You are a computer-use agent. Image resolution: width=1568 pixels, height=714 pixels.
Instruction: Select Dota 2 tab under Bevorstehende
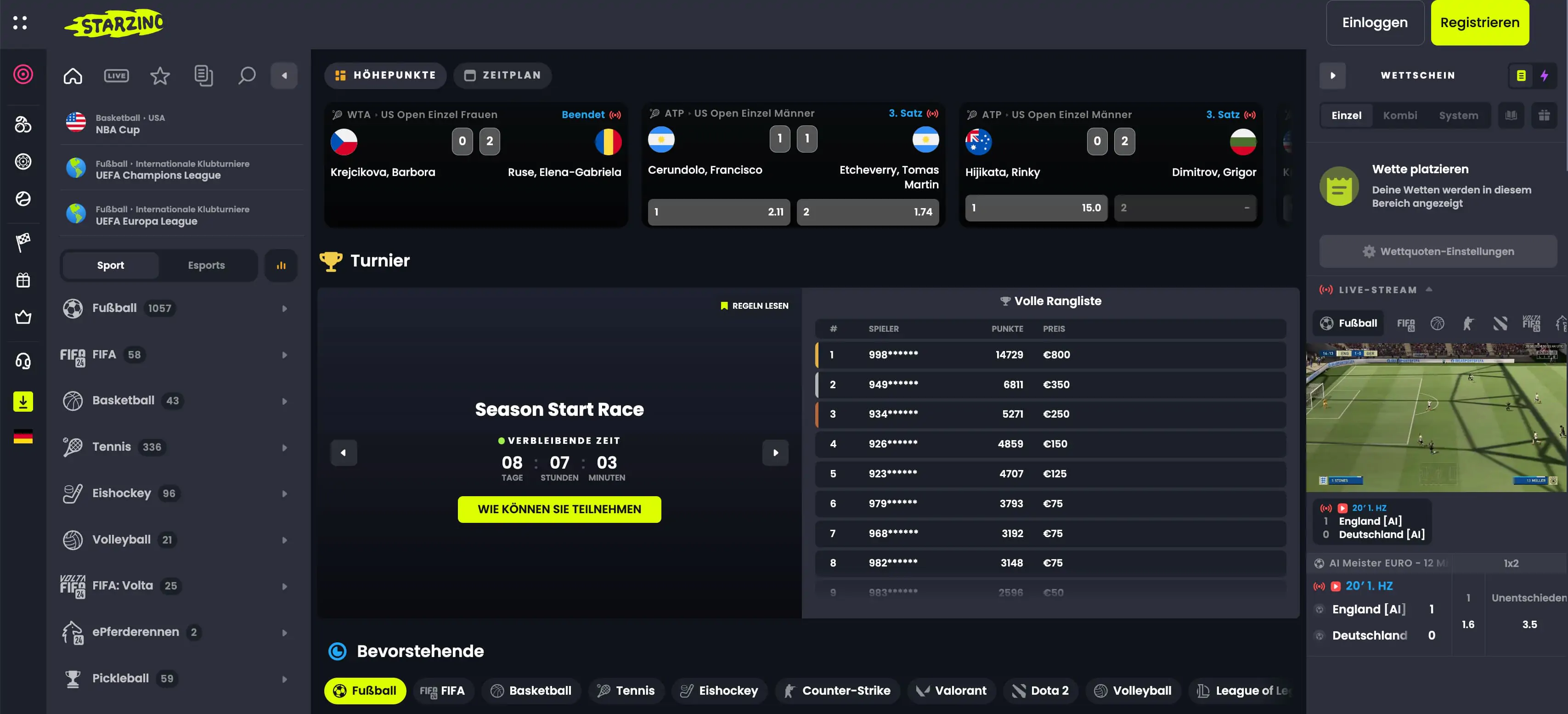pos(1040,691)
